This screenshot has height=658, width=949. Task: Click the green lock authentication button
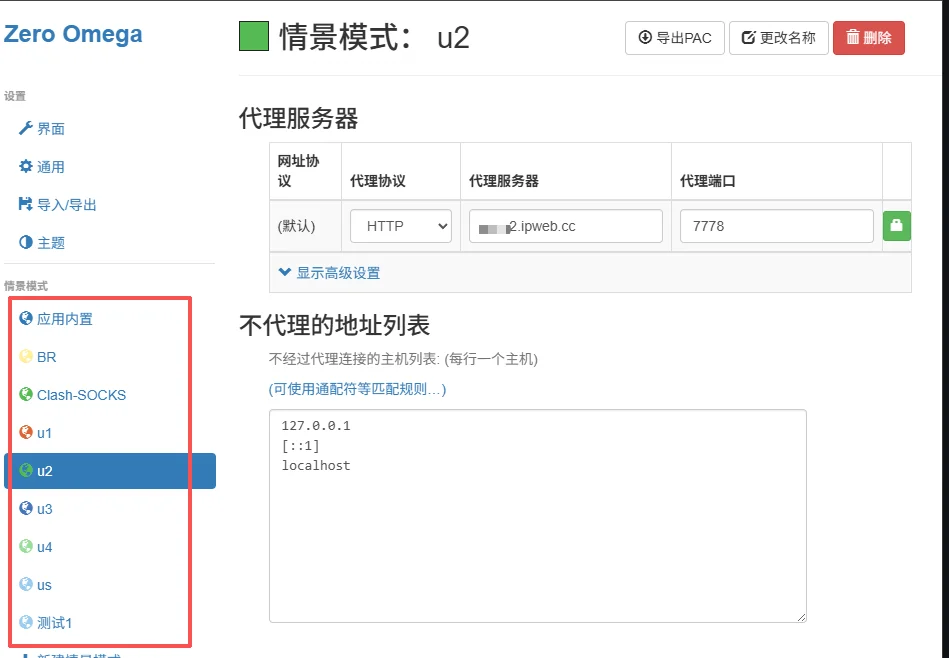(x=896, y=226)
